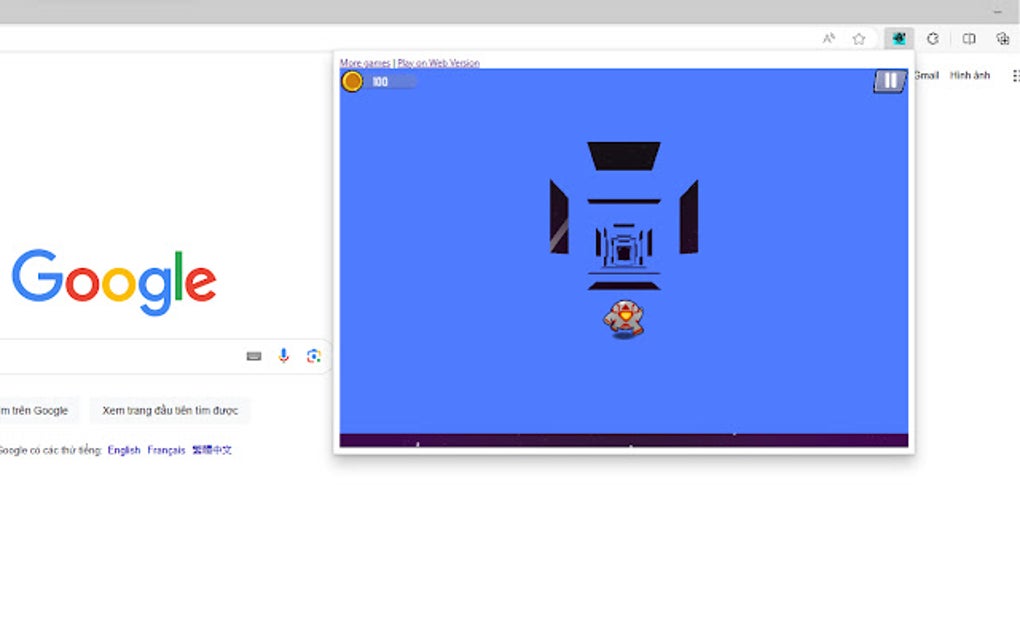The width and height of the screenshot is (1020, 638).
Task: Search by image using the Google Lens icon
Action: pyautogui.click(x=313, y=356)
